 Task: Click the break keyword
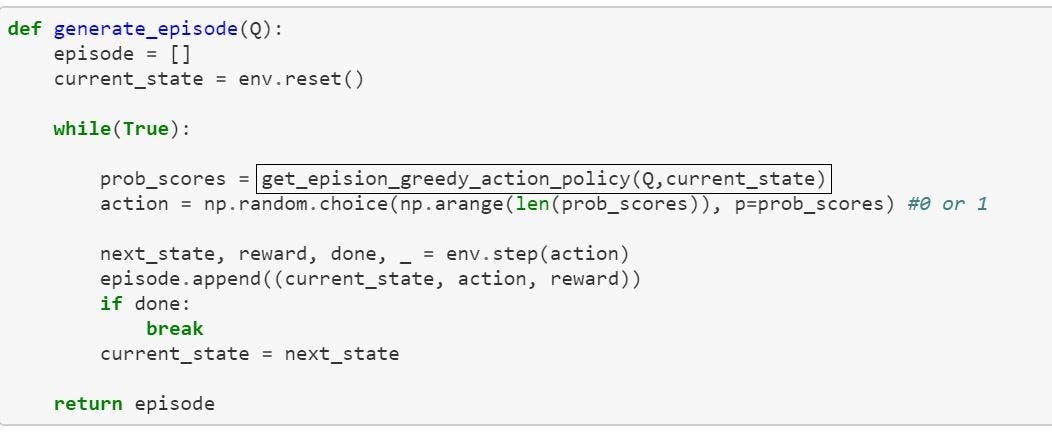click(174, 329)
